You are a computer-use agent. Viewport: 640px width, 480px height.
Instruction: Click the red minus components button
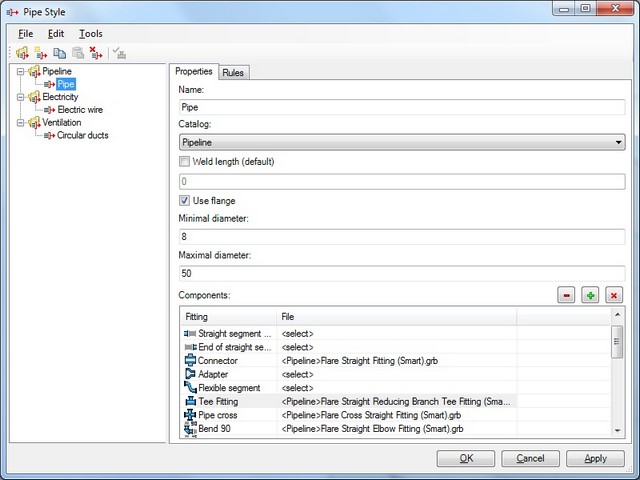coord(566,295)
